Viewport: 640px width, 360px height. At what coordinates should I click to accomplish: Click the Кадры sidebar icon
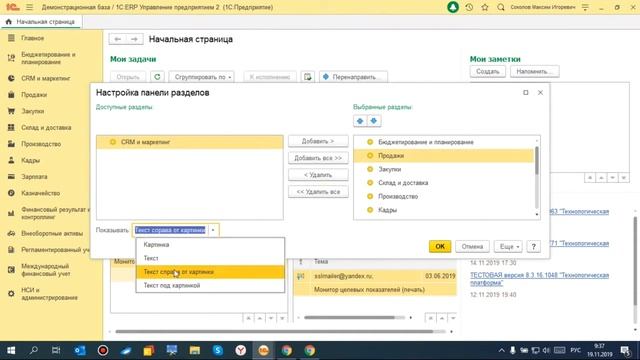tap(11, 160)
